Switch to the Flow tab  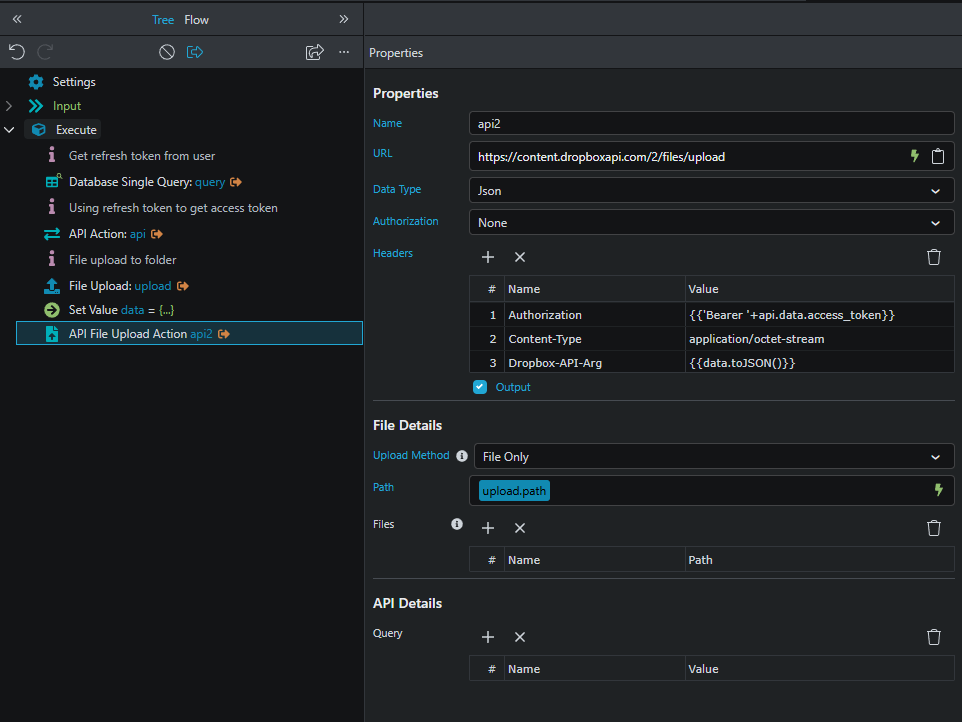(x=197, y=19)
